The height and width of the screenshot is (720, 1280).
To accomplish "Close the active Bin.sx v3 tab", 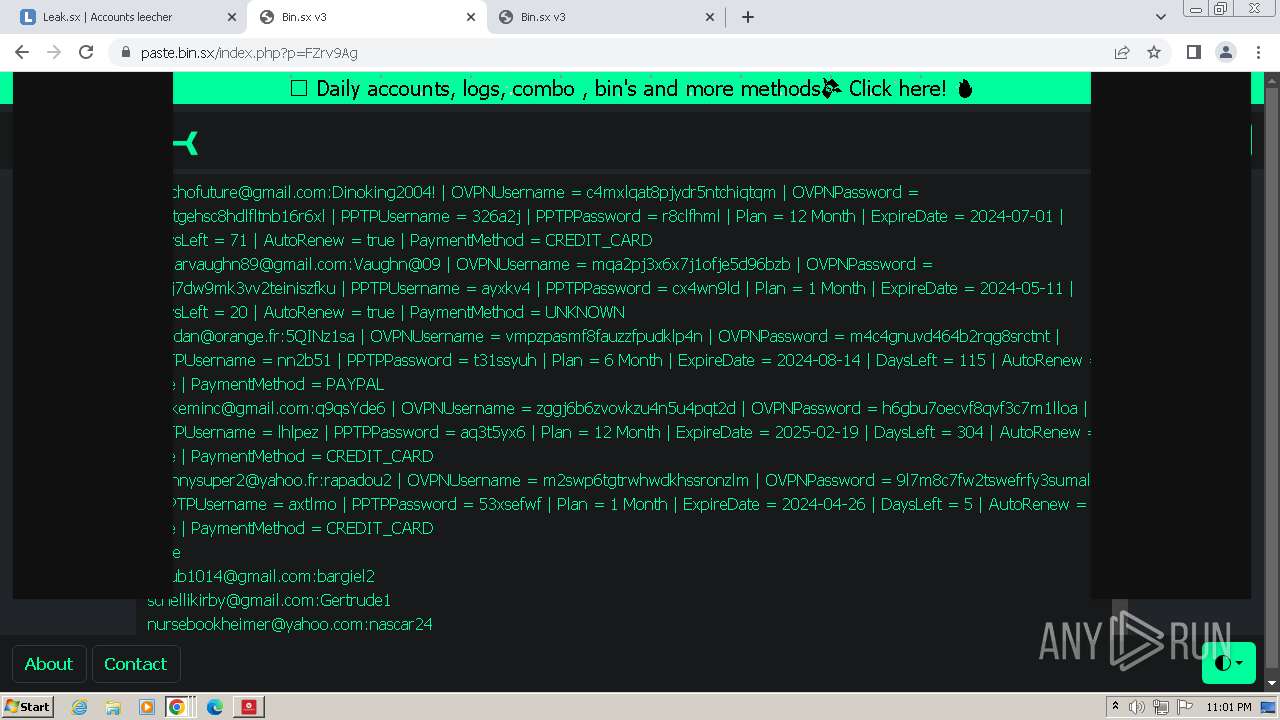I will point(471,17).
